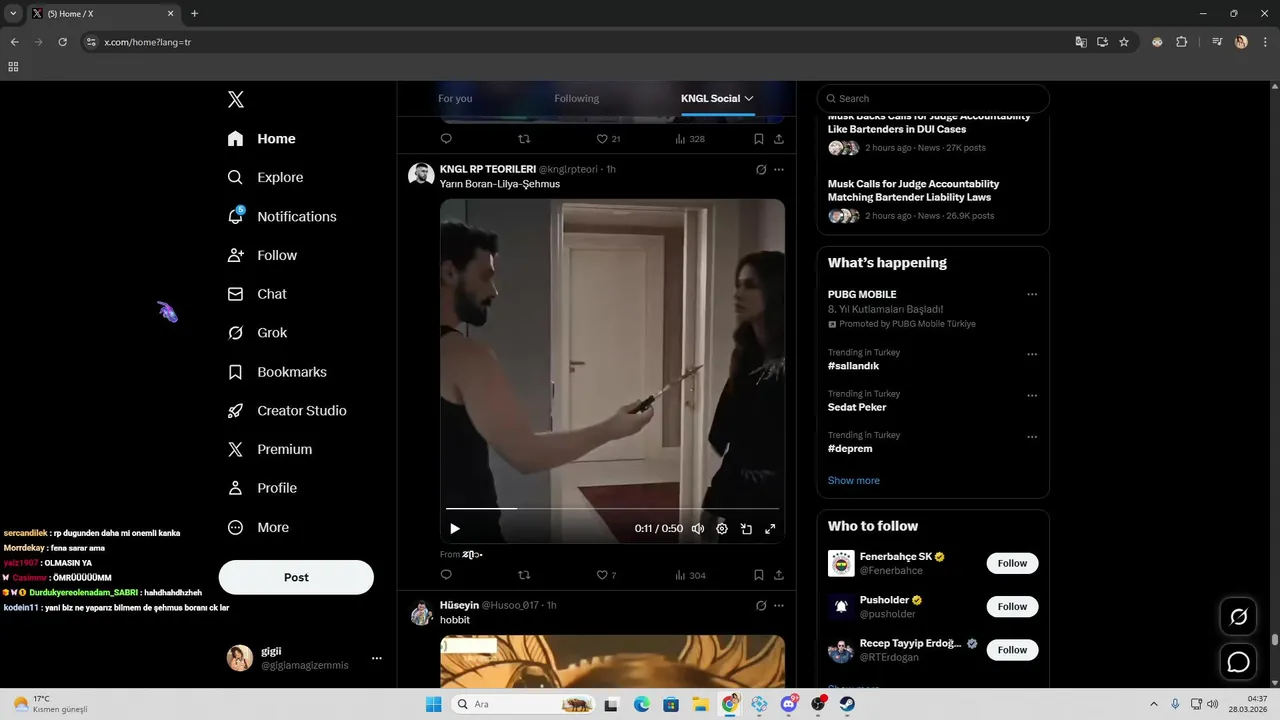Play the KNGL RP TEORILERI video
Image resolution: width=1280 pixels, height=720 pixels.
(455, 529)
